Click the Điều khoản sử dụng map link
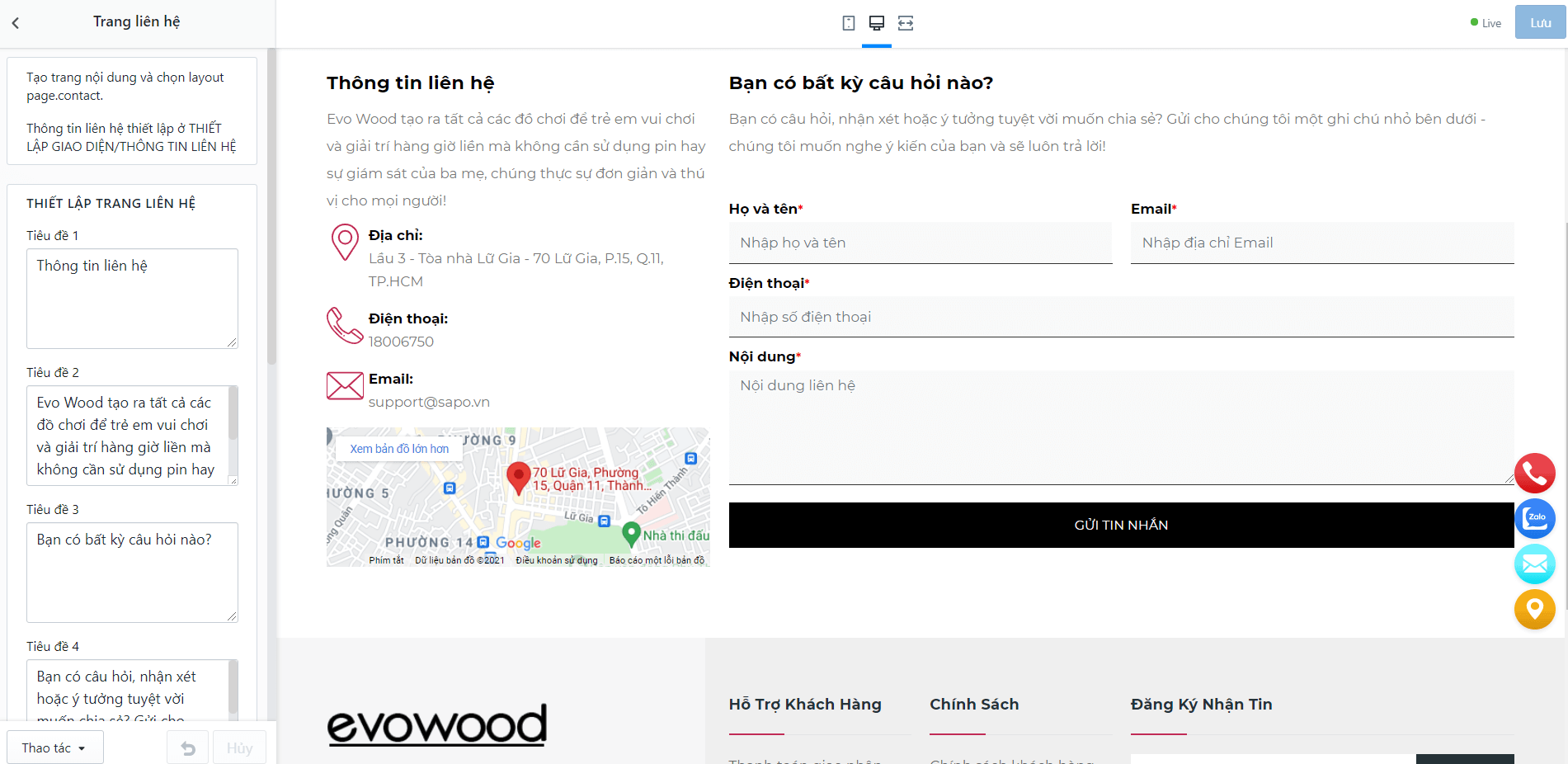The image size is (1568, 764). pyautogui.click(x=557, y=560)
